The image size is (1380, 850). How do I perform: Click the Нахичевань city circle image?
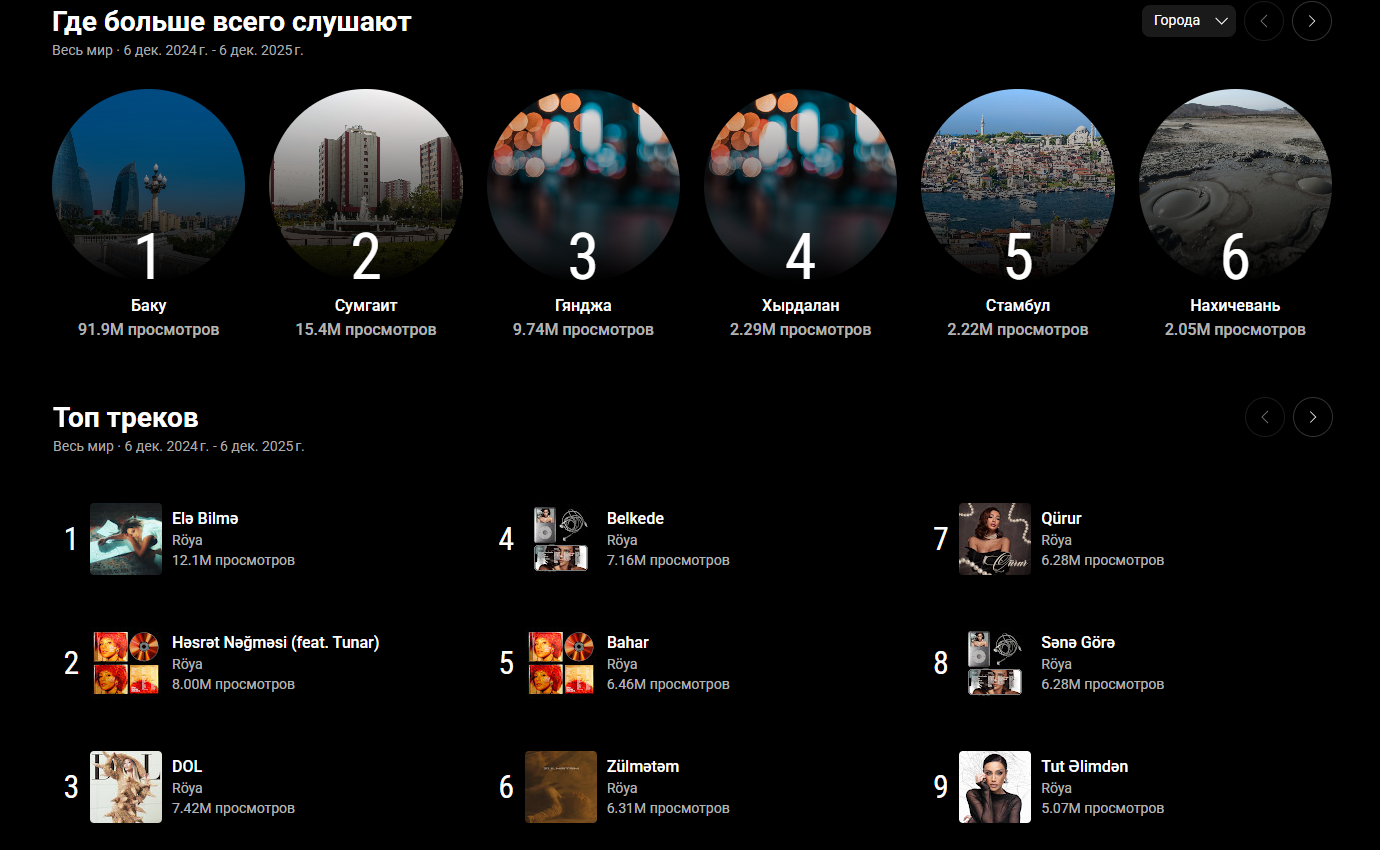pos(1235,185)
